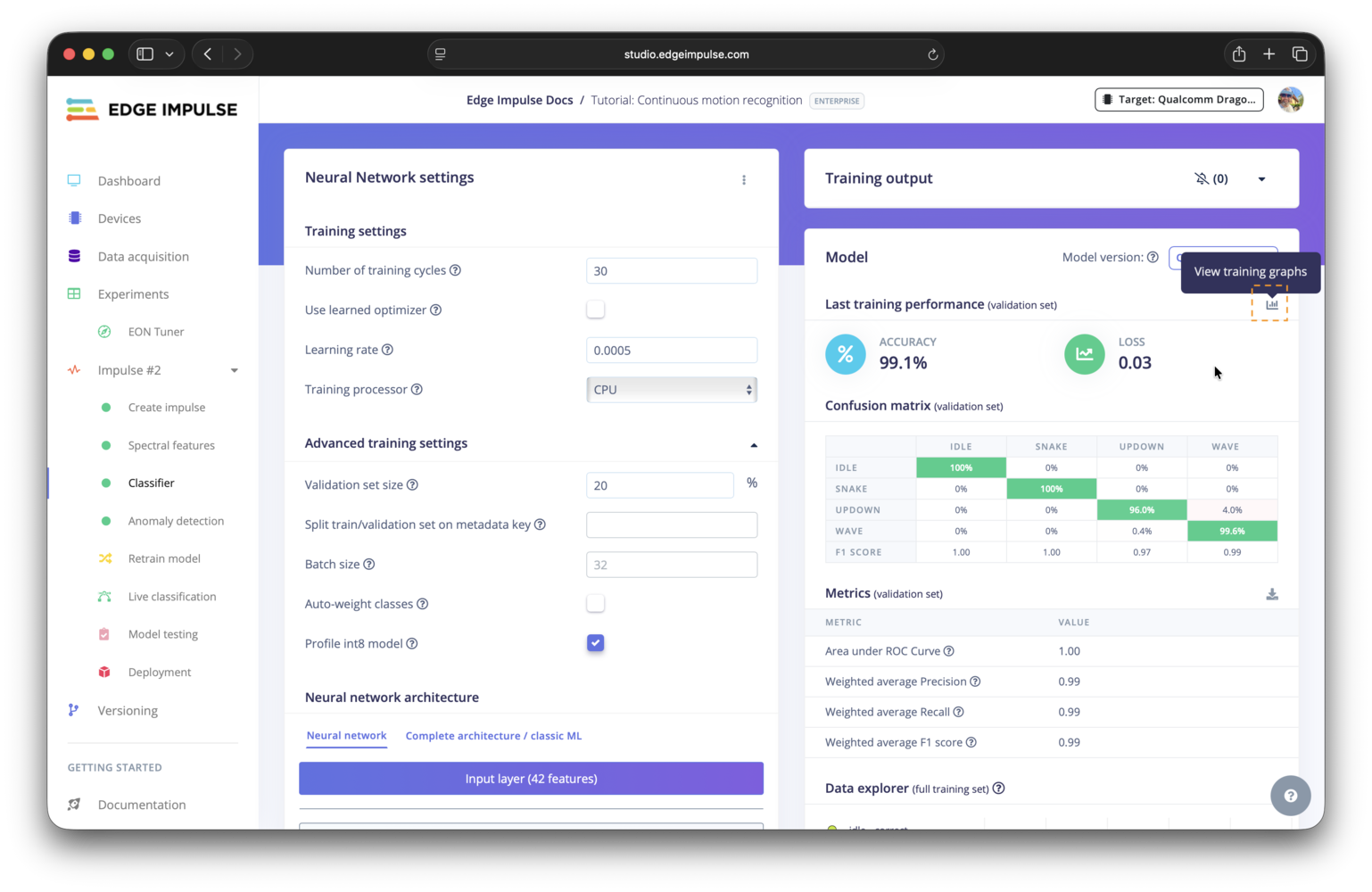Image resolution: width=1372 pixels, height=892 pixels.
Task: Open View training graphs chart icon
Action: (x=1271, y=304)
